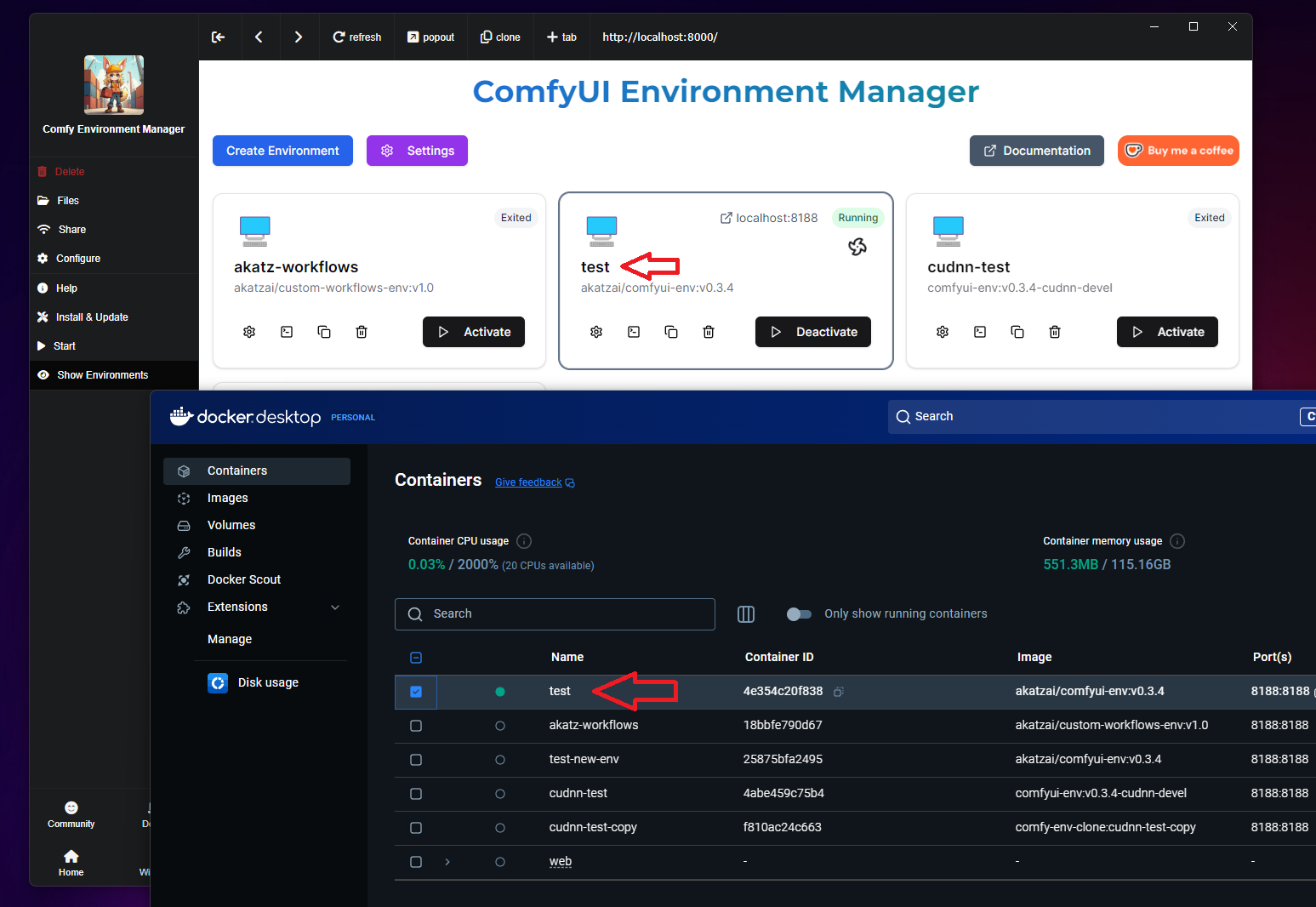The image size is (1316, 907).
Task: Click the Docker Desktop whale logo
Action: 181,416
